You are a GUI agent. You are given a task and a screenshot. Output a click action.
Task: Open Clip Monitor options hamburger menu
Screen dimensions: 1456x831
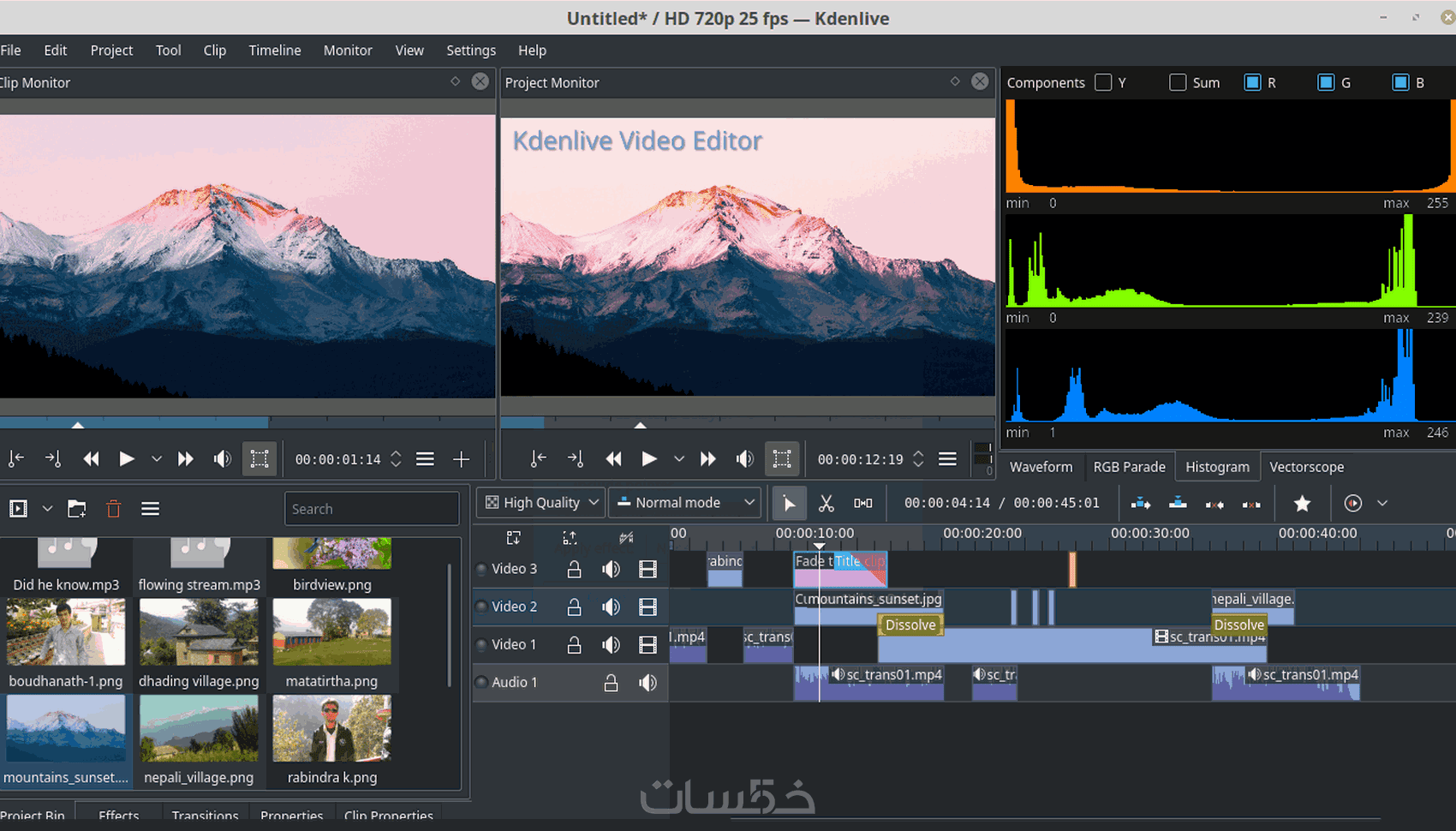[x=425, y=459]
